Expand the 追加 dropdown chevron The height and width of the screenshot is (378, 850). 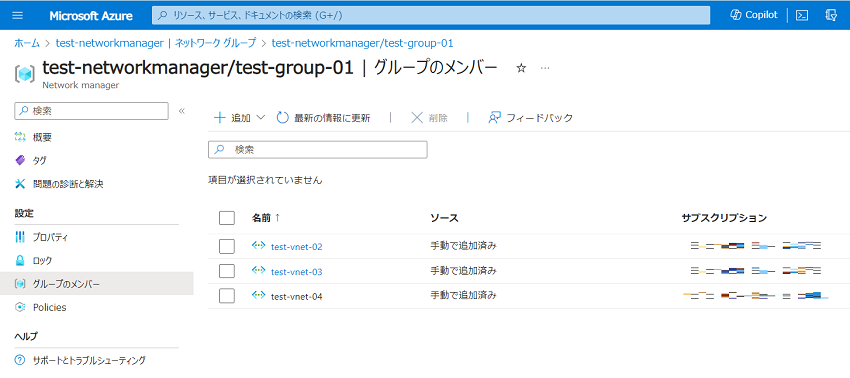click(x=260, y=118)
